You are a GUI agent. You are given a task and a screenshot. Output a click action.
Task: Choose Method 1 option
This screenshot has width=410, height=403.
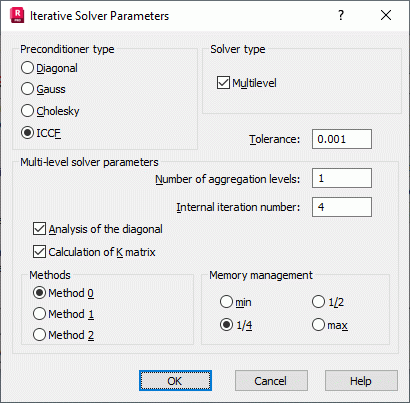click(x=63, y=314)
